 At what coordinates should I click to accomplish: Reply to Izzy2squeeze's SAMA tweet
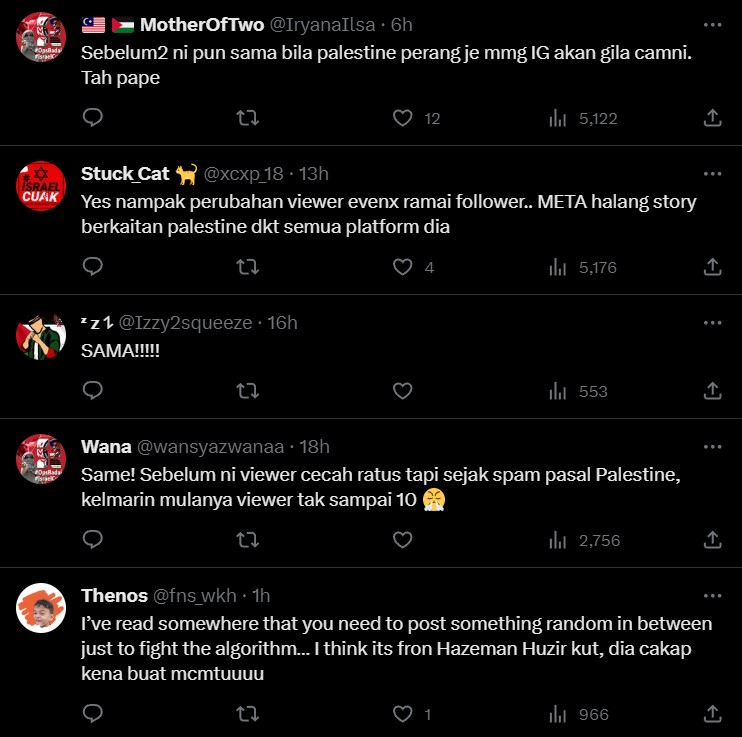pyautogui.click(x=93, y=391)
